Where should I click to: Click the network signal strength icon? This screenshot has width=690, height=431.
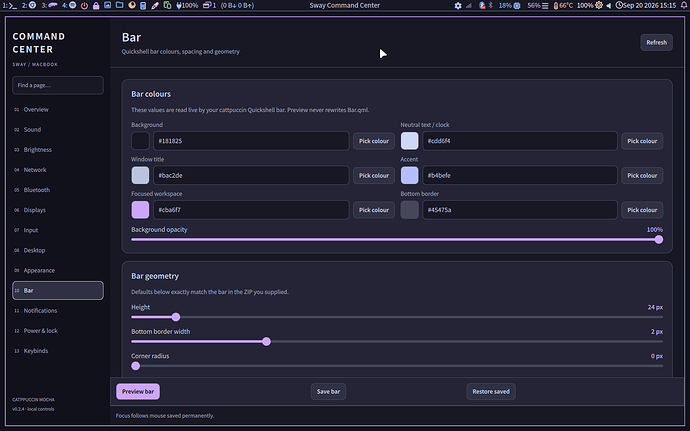(x=469, y=6)
